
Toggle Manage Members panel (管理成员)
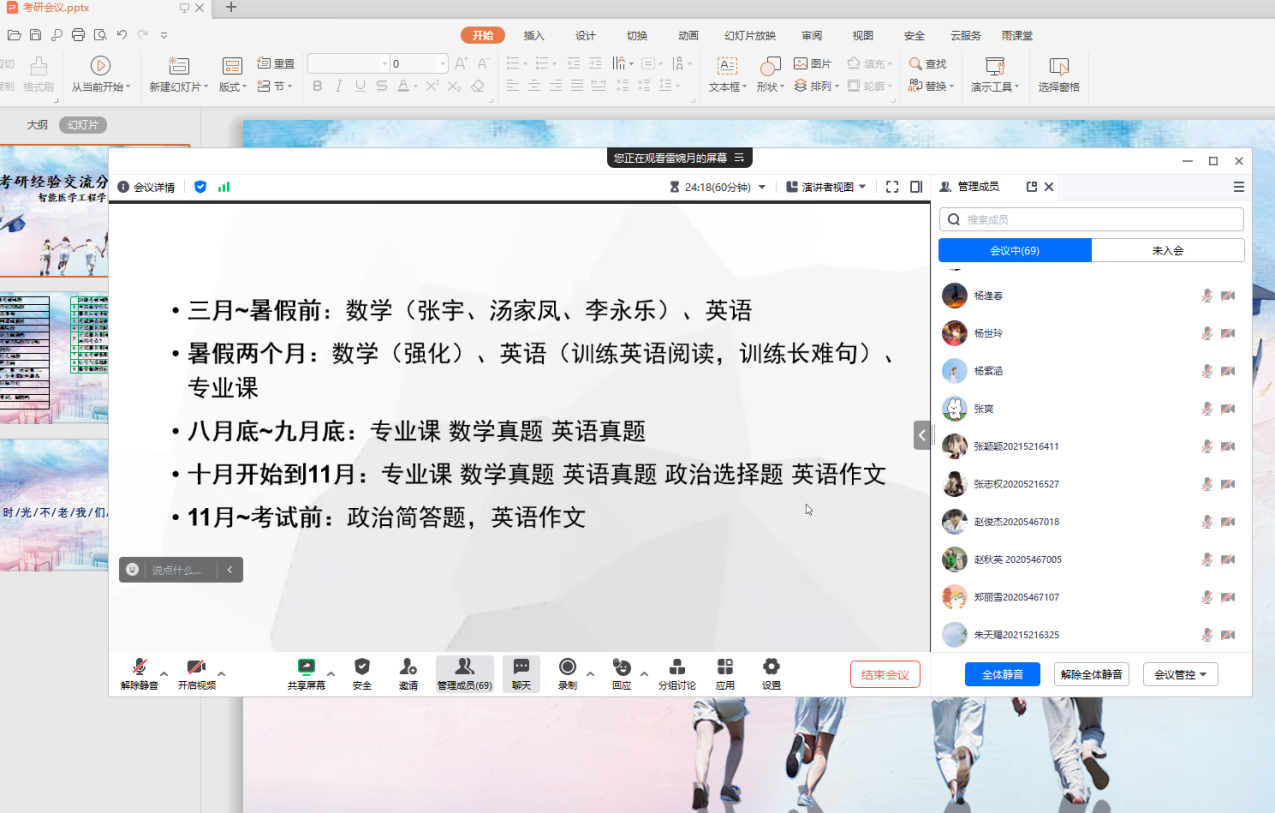[x=464, y=668]
